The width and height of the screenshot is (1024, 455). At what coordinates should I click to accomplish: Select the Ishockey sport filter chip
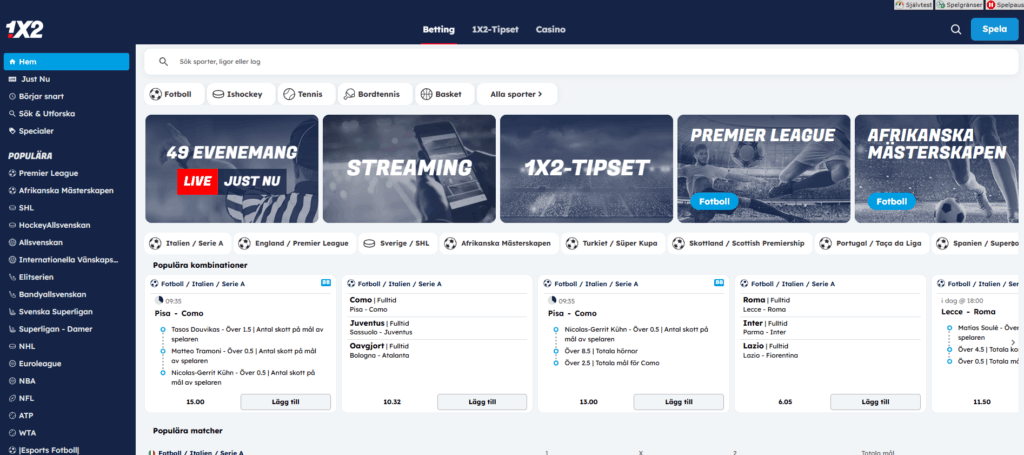click(240, 94)
